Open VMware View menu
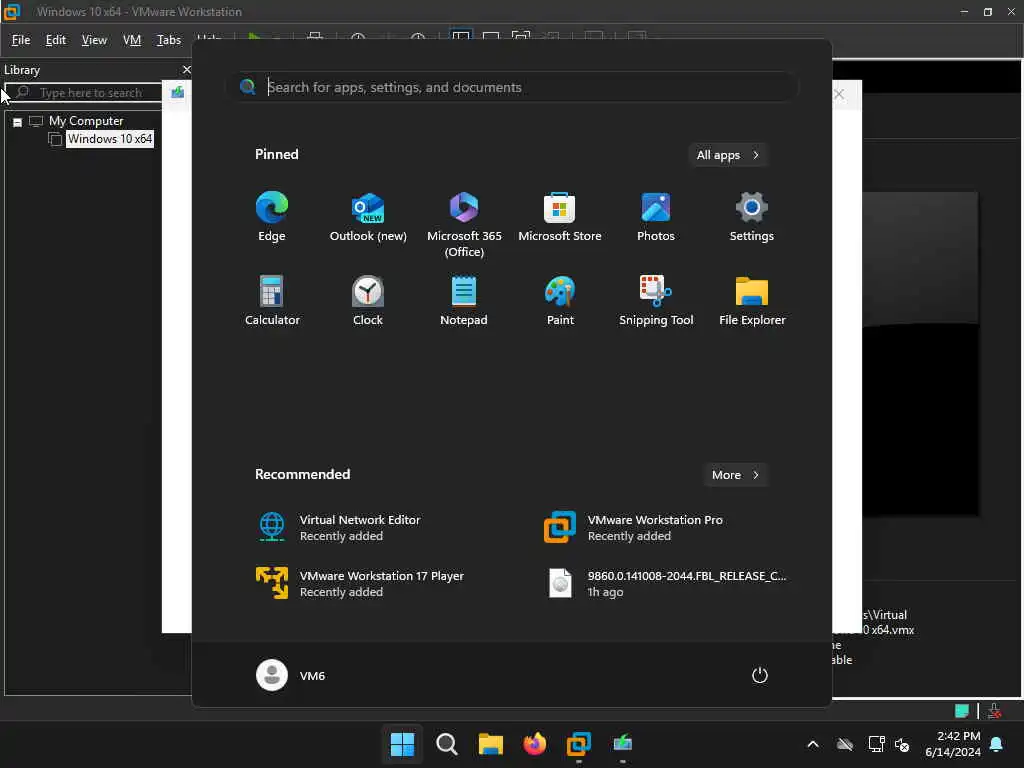The image size is (1024, 768). coord(94,40)
